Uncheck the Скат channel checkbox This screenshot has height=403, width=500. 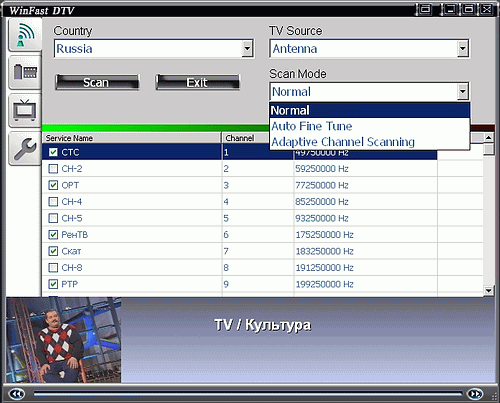pyautogui.click(x=53, y=251)
